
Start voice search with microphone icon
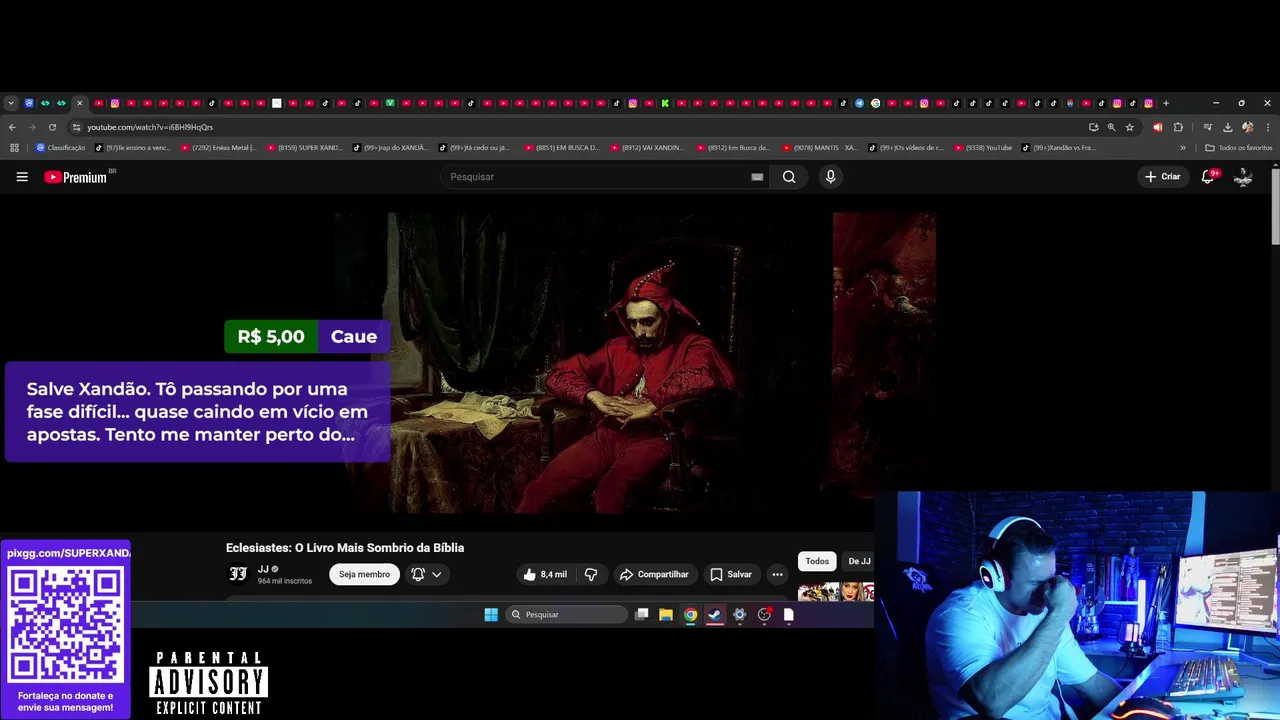click(x=830, y=177)
